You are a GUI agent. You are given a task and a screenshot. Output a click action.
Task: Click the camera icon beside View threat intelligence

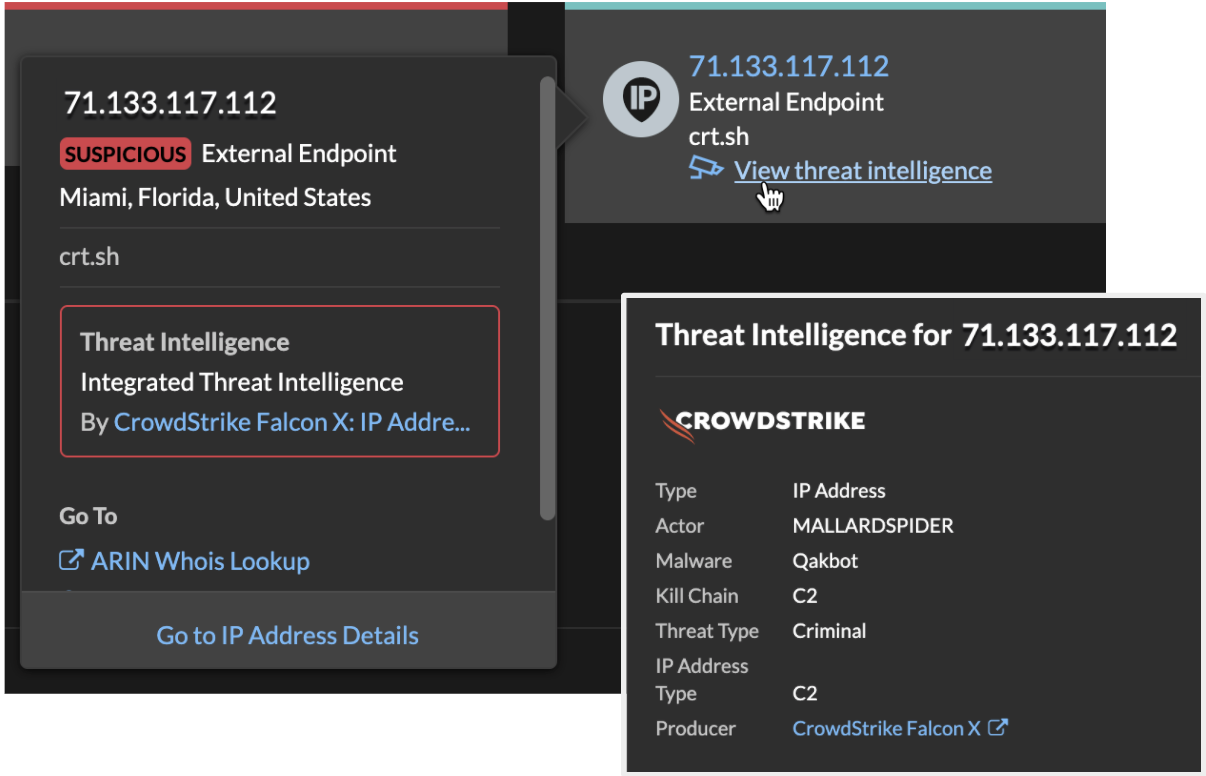[706, 169]
